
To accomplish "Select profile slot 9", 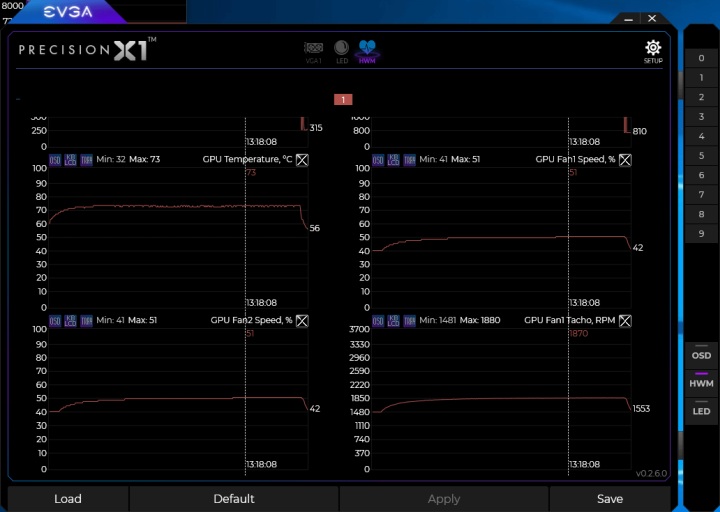I will [701, 234].
